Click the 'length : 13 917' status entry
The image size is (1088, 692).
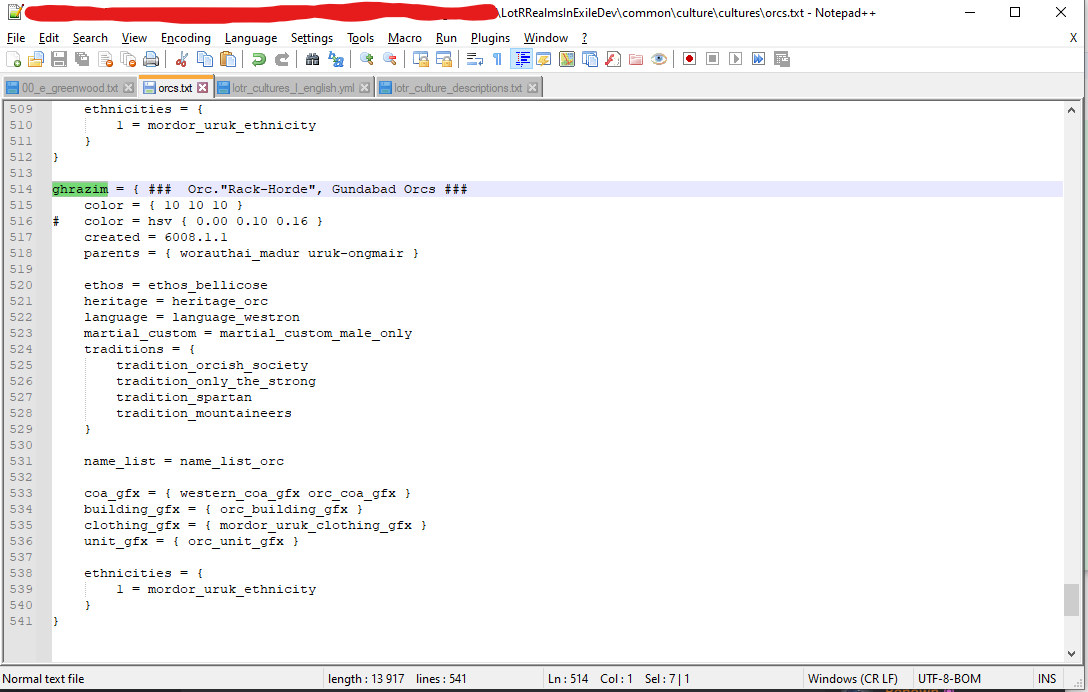click(366, 679)
